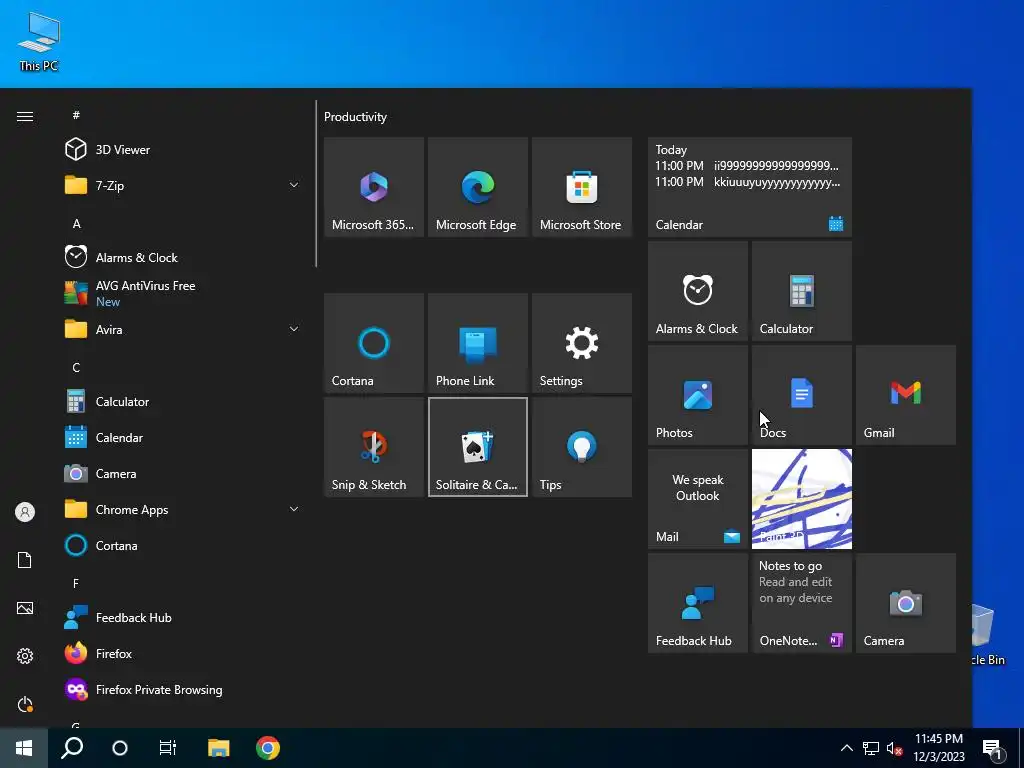
Task: Click the network icon in system tray
Action: click(871, 748)
